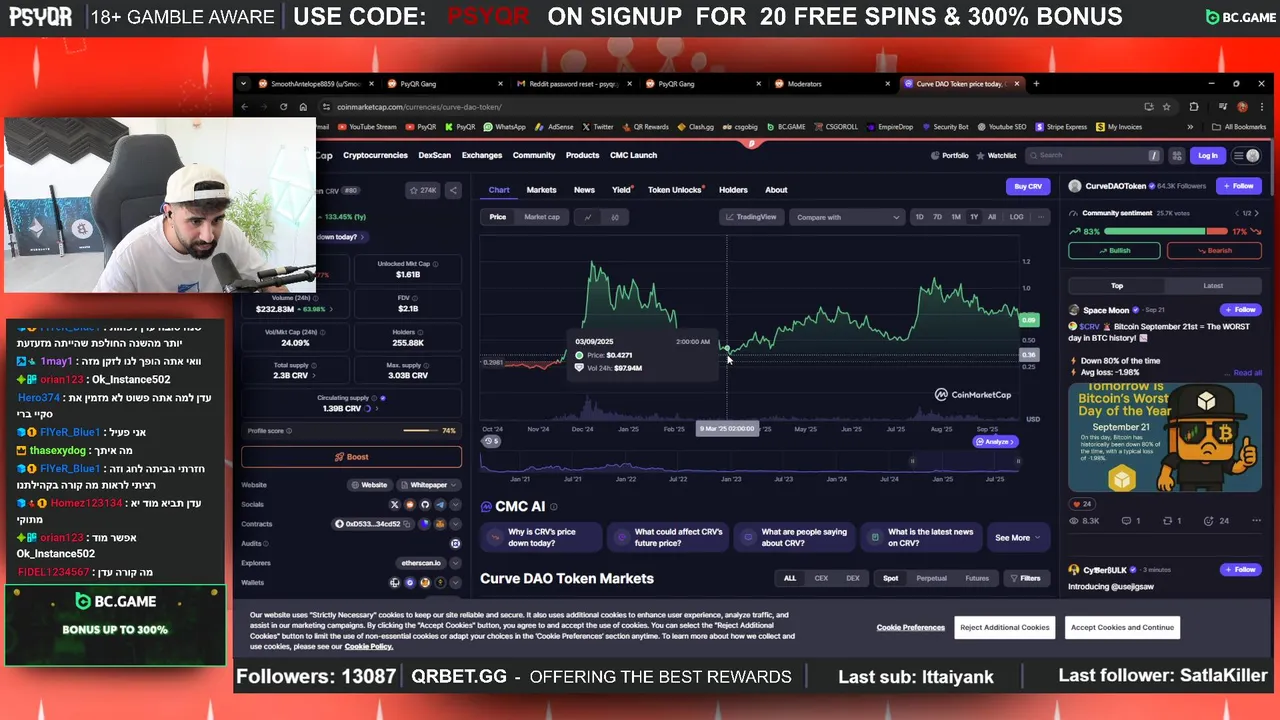Open the hamburger profile menu icon
The image size is (1280, 720).
tap(1246, 155)
